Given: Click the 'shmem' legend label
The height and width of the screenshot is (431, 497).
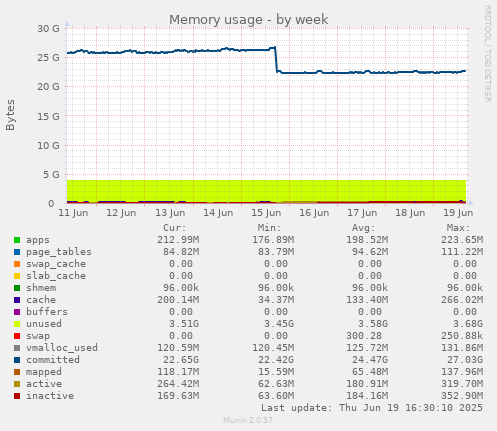Looking at the screenshot, I should pyautogui.click(x=41, y=288).
